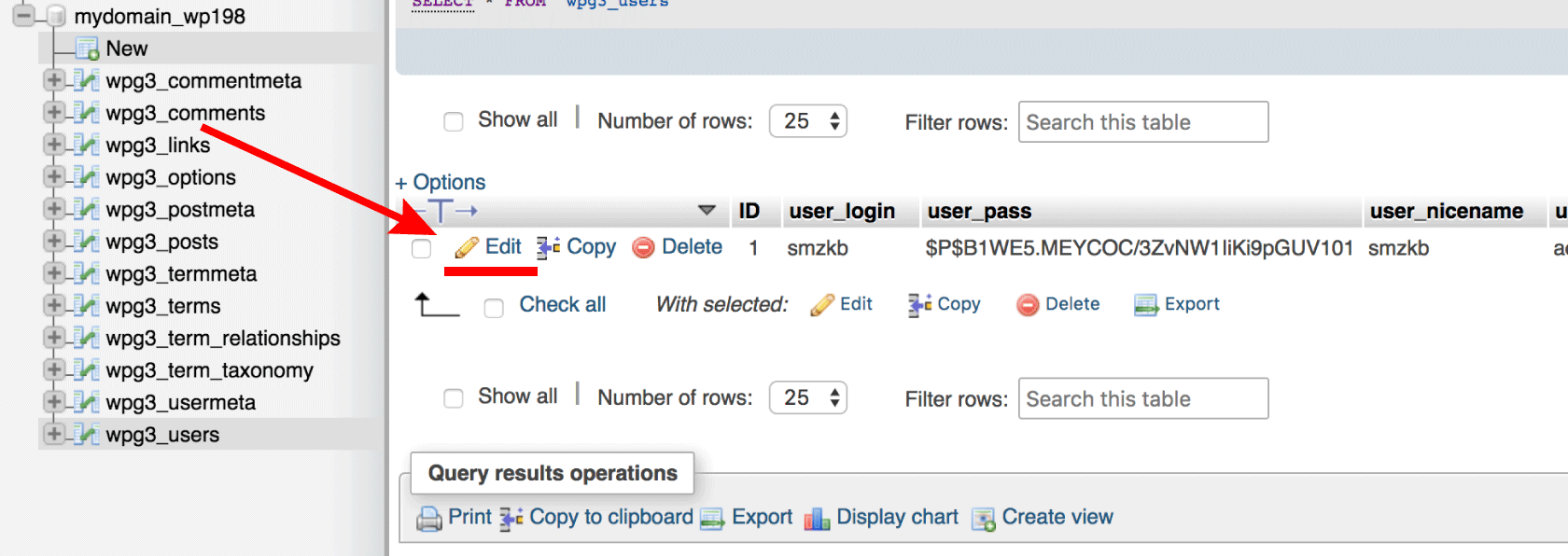Screen dimensions: 1568x556
Task: Click the full texts toggle arrows icon
Action: coord(448,211)
